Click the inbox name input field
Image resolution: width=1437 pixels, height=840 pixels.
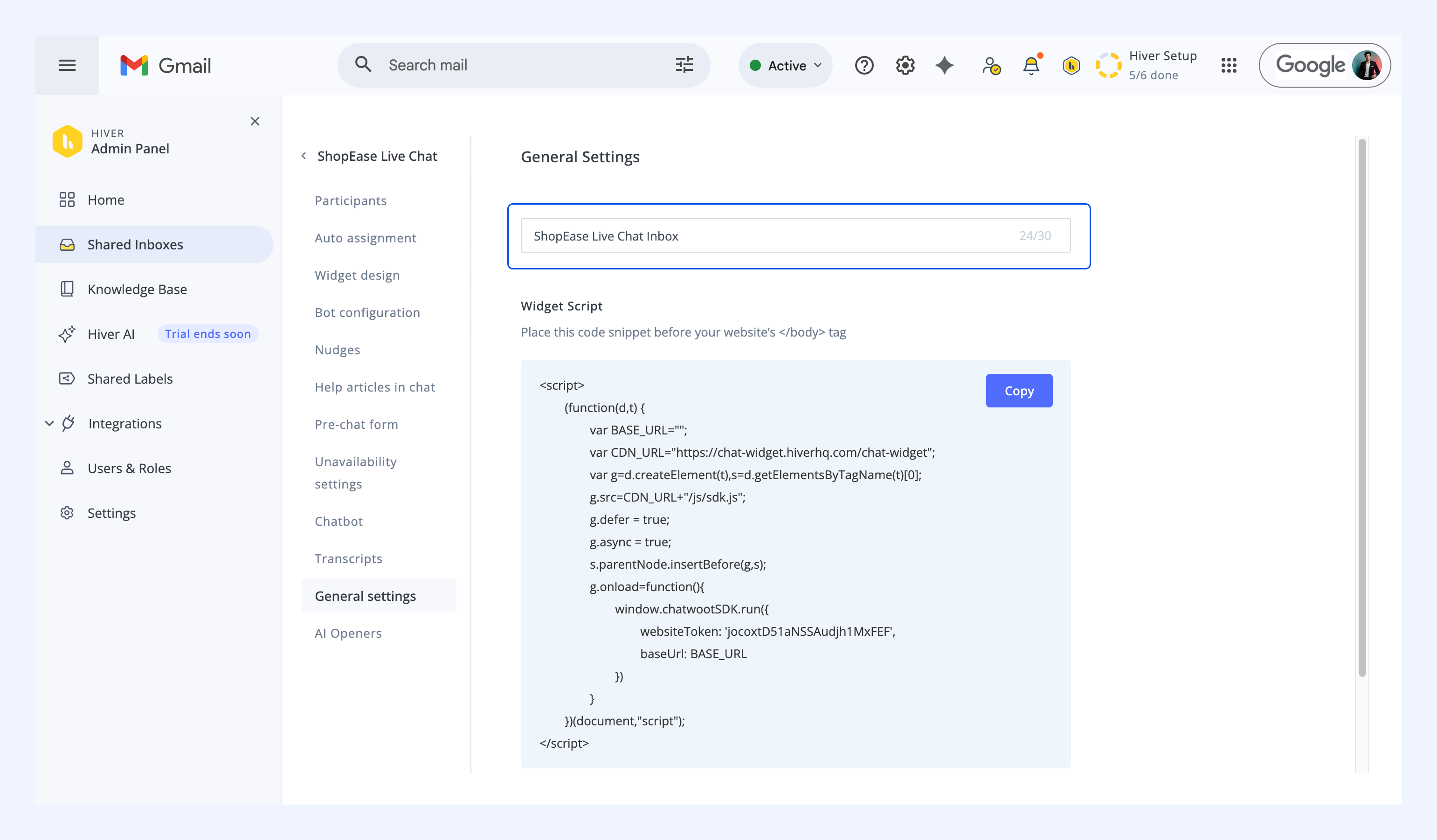point(795,235)
